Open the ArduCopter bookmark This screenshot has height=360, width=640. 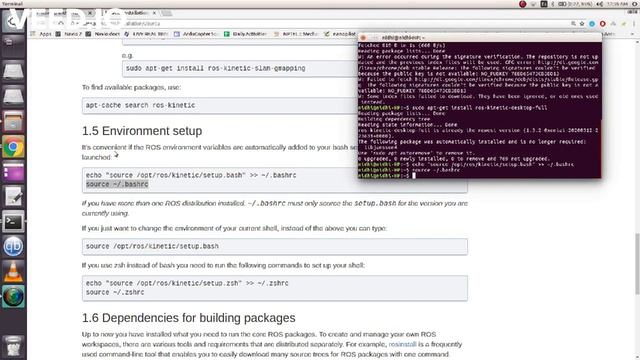196,34
